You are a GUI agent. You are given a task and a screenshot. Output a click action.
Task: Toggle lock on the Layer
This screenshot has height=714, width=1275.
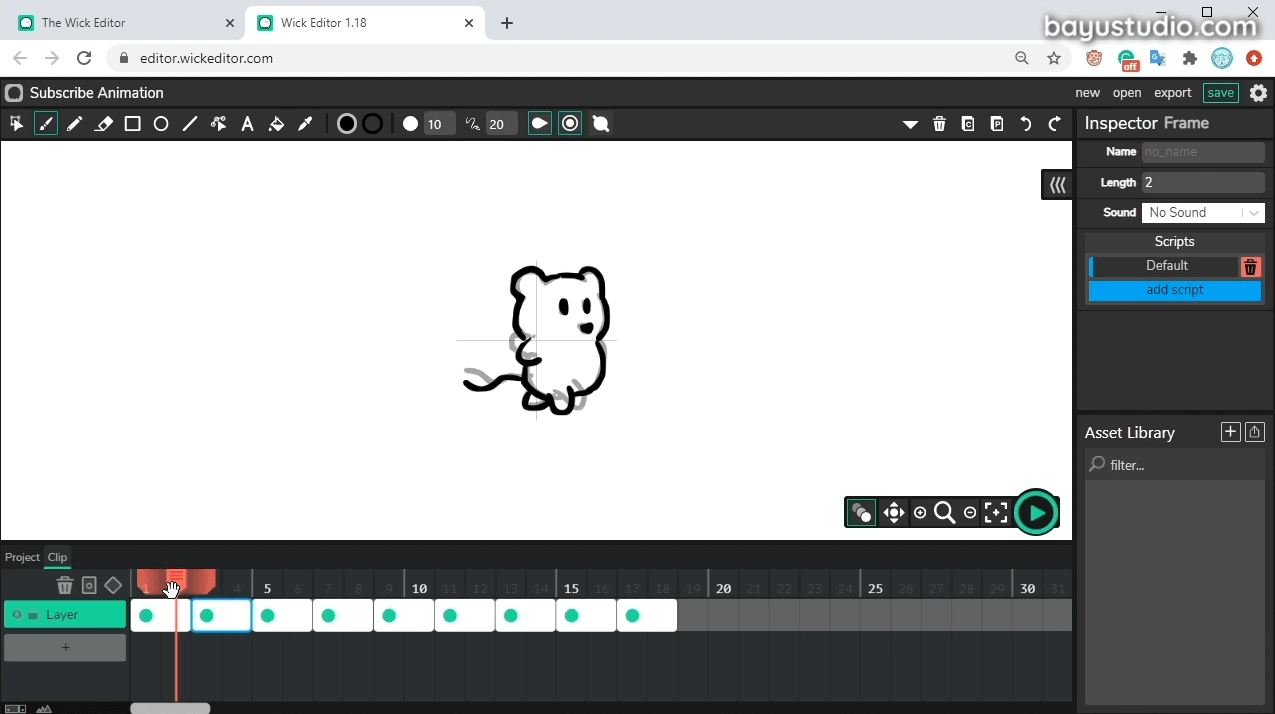pos(32,615)
